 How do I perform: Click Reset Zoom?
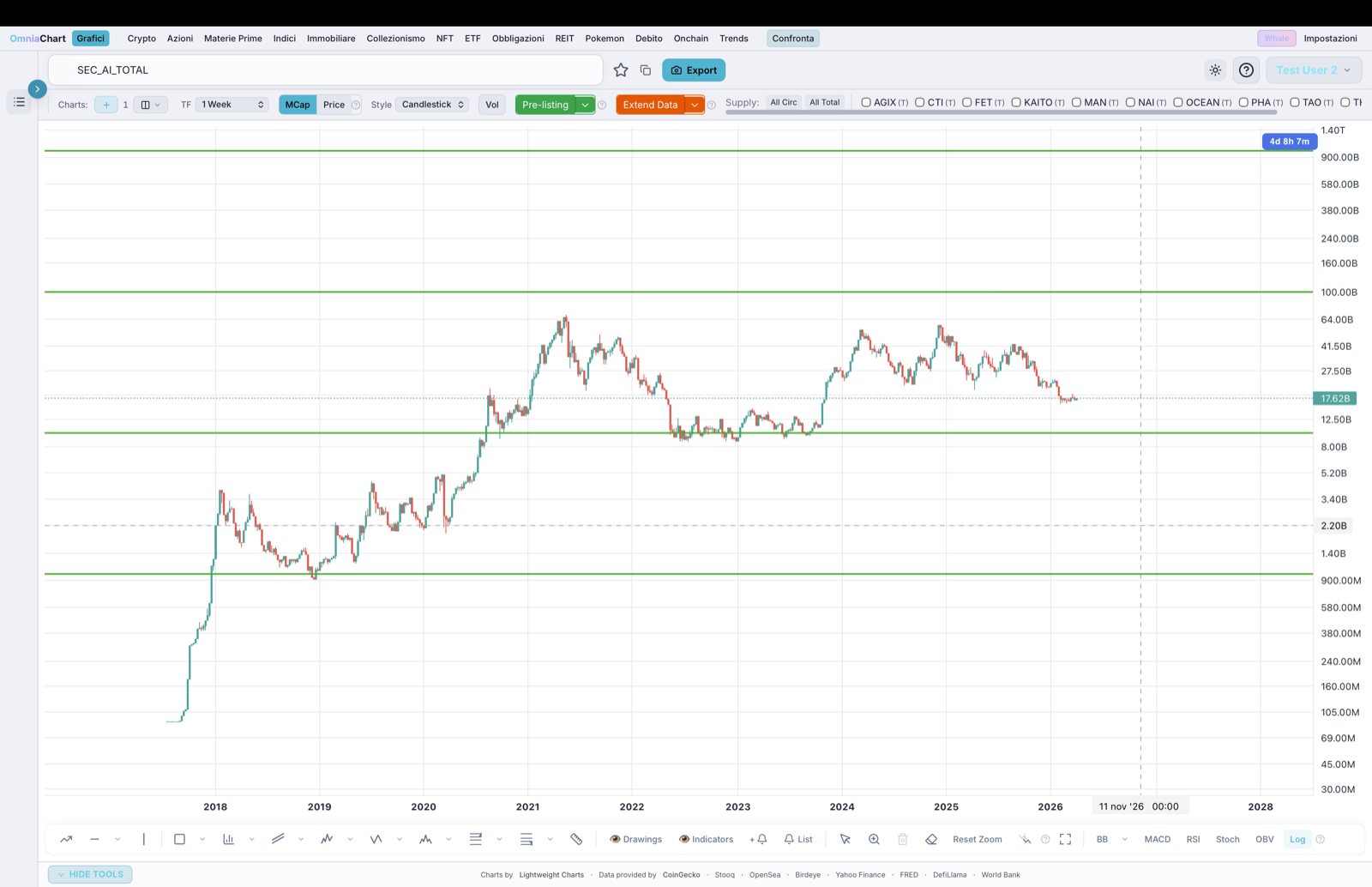[x=977, y=839]
